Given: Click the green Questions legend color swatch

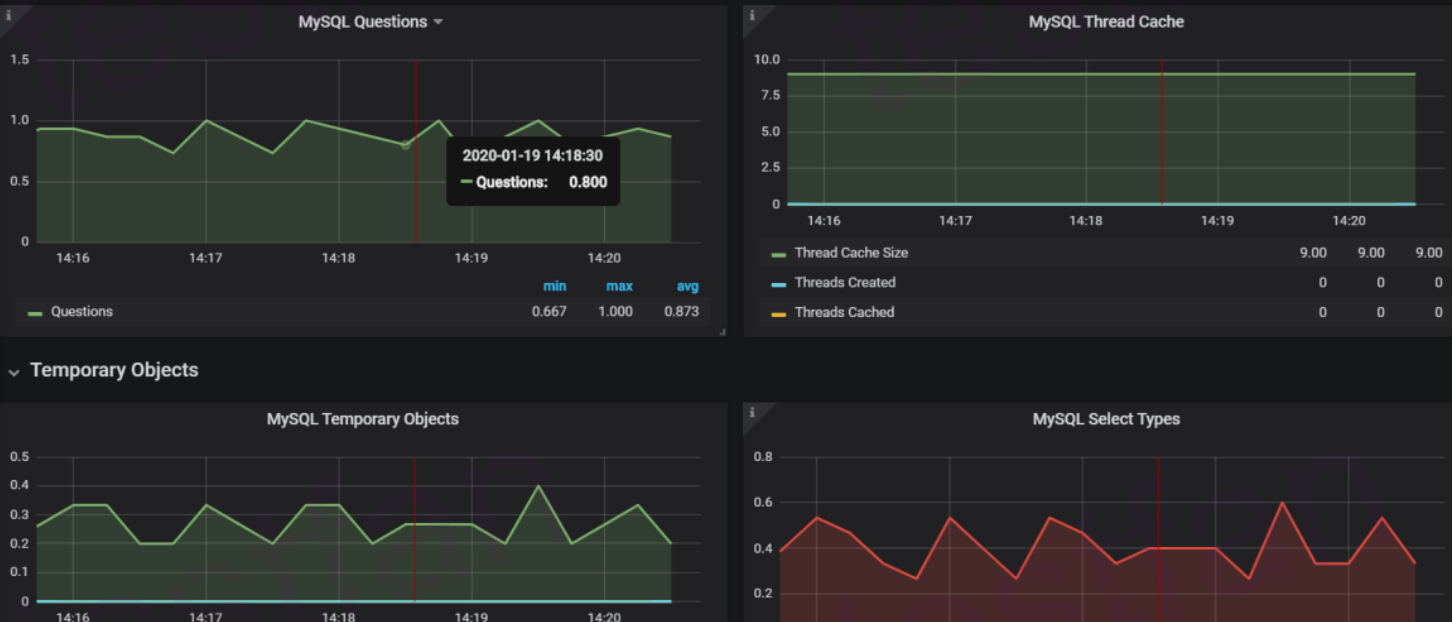Looking at the screenshot, I should click(35, 313).
